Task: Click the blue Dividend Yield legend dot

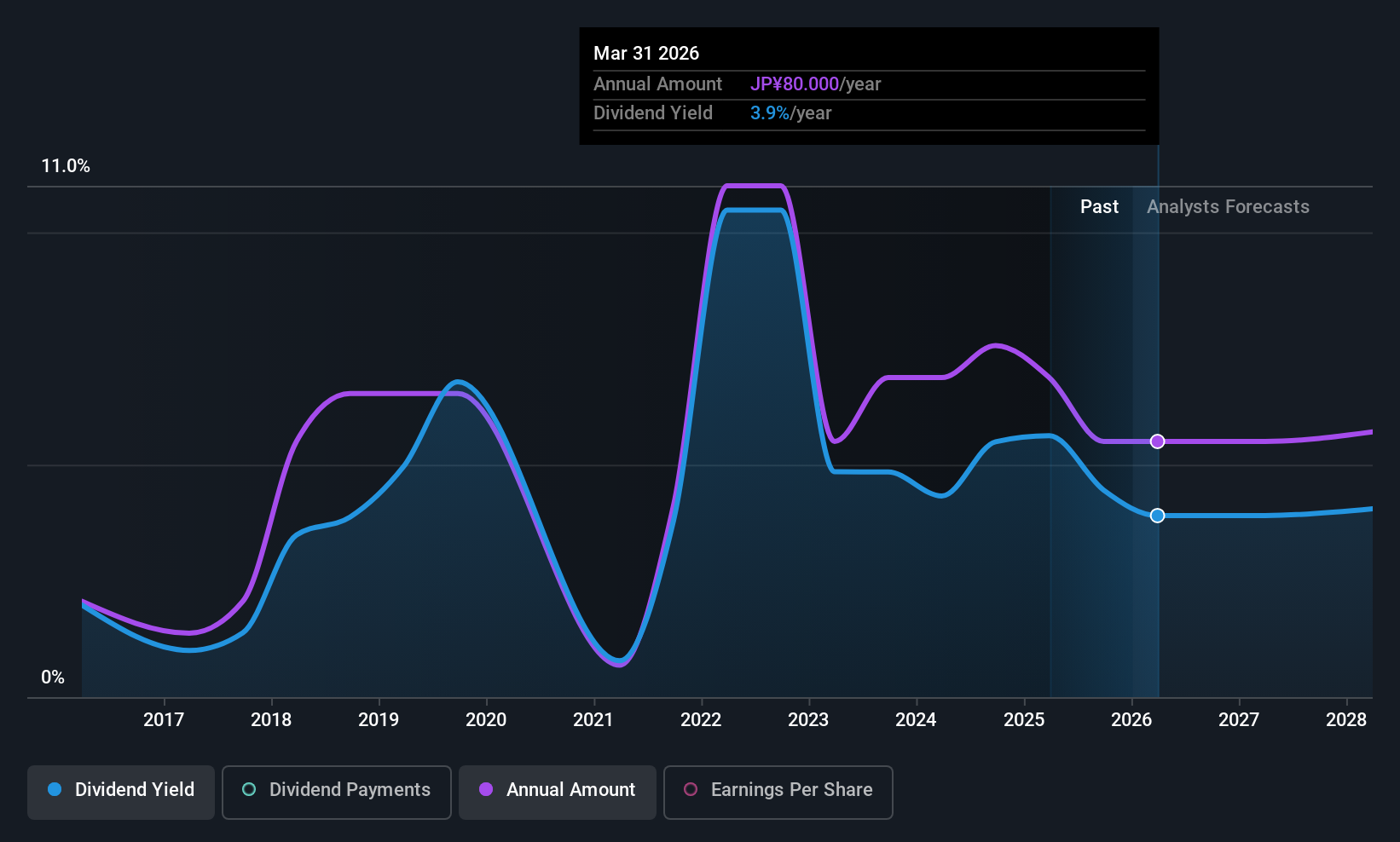Action: point(55,789)
